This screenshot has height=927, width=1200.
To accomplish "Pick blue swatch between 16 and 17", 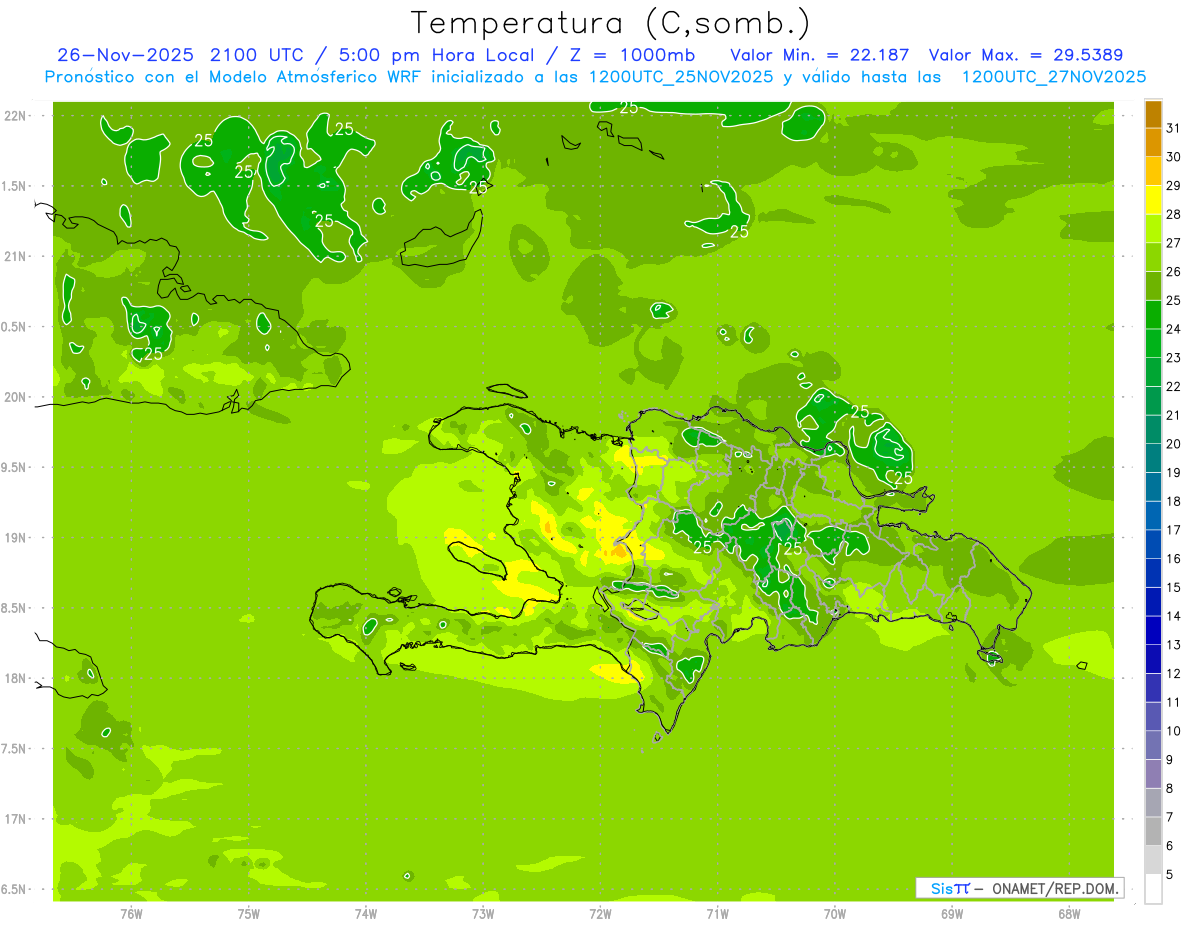I will pos(1153,544).
